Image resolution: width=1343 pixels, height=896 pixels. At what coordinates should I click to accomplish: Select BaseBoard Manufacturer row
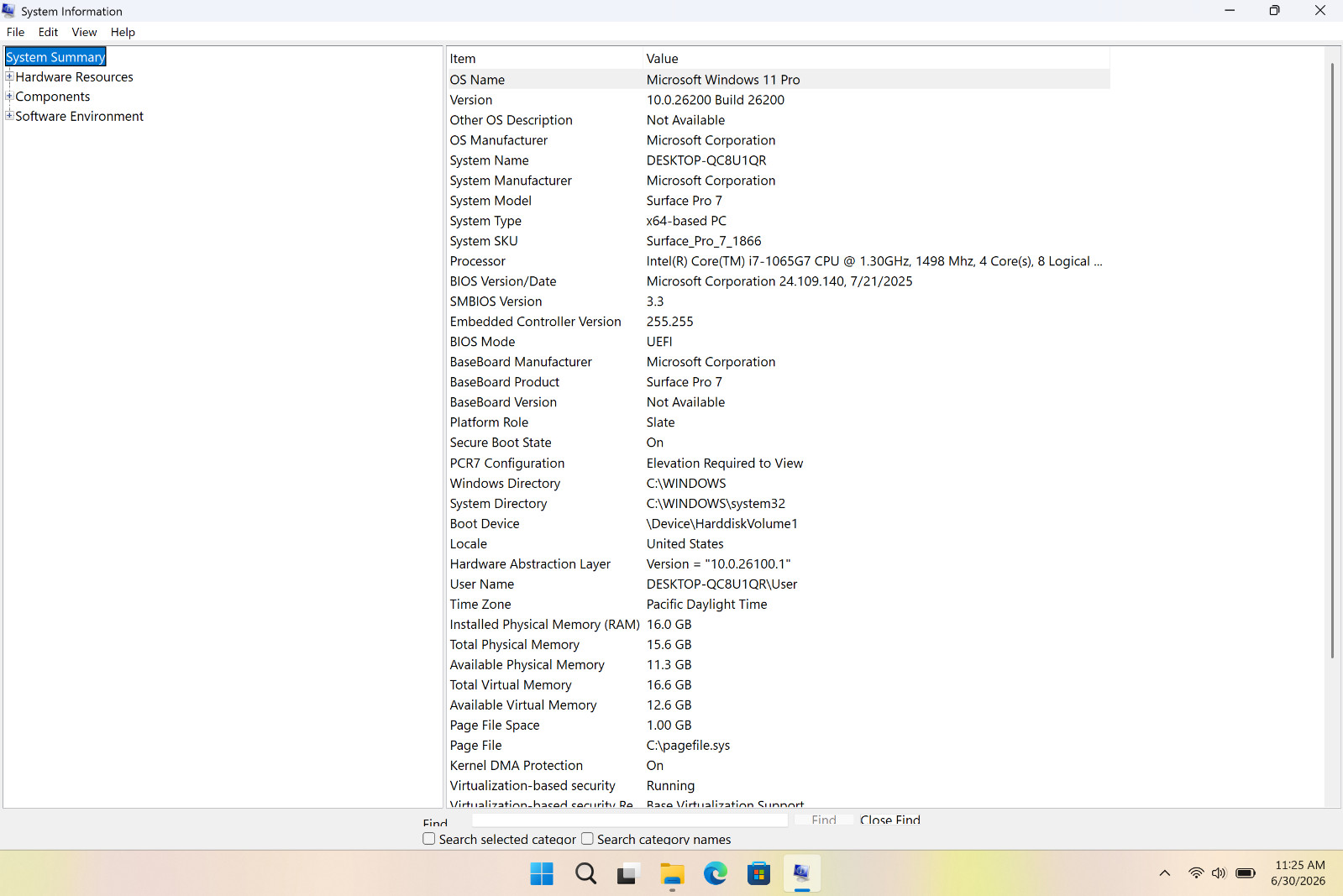point(779,362)
